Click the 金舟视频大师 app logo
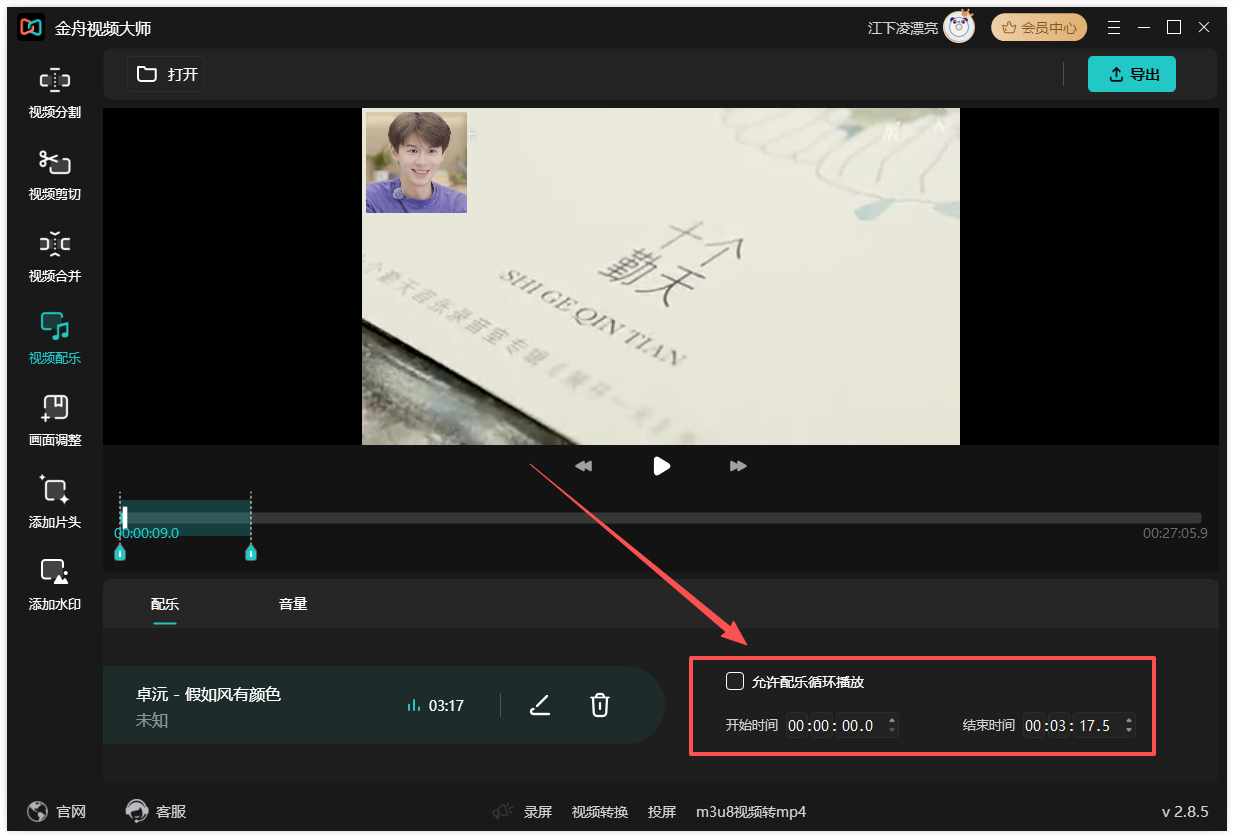This screenshot has width=1234, height=838. click(31, 28)
